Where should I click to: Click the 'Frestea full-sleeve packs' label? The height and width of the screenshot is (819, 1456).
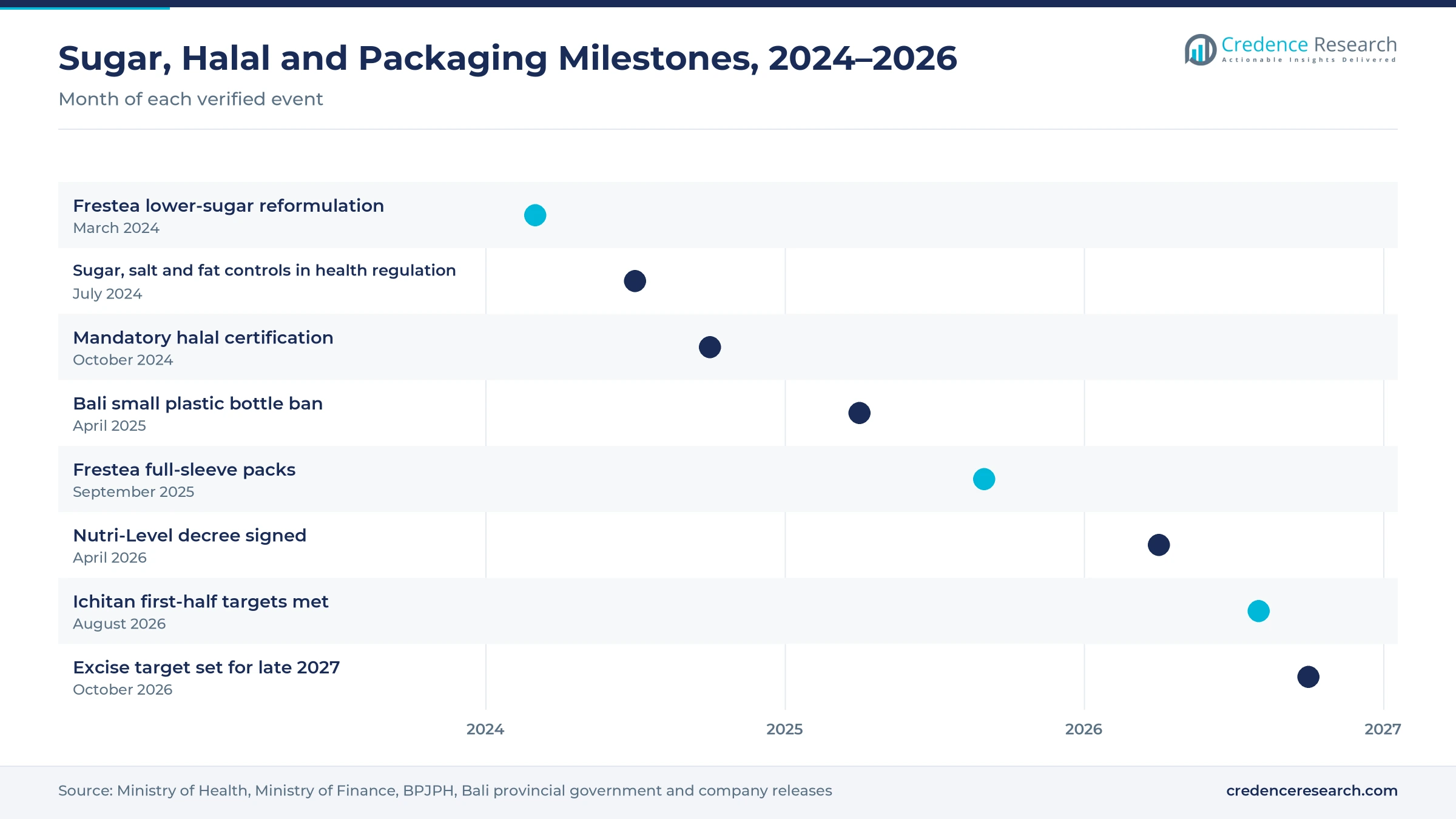point(184,470)
